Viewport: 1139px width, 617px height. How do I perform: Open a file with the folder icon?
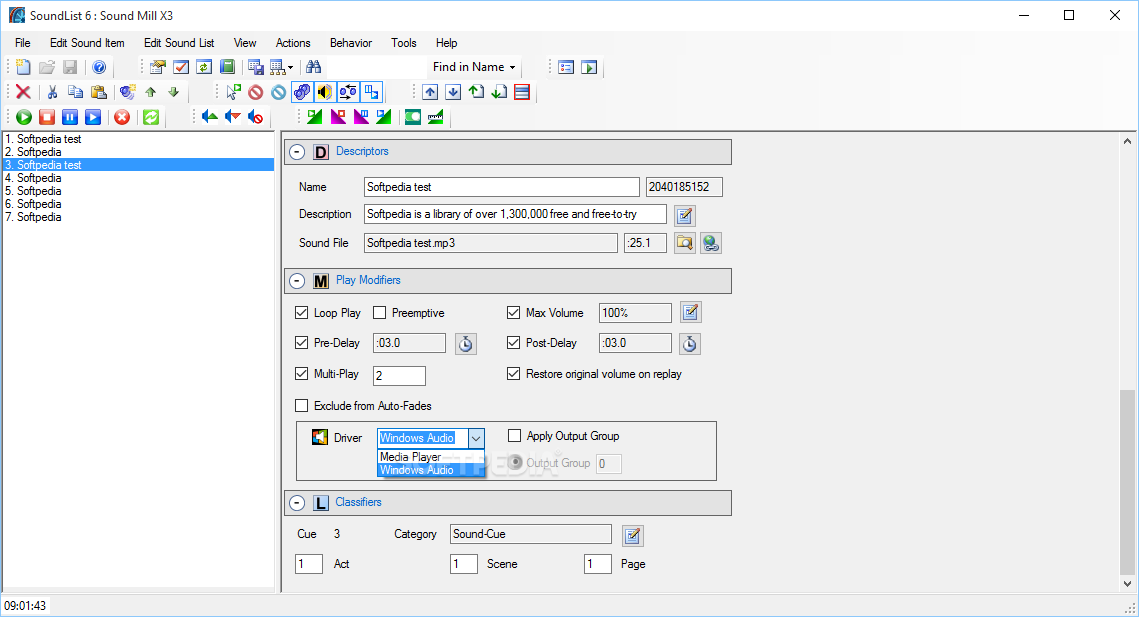coord(46,68)
